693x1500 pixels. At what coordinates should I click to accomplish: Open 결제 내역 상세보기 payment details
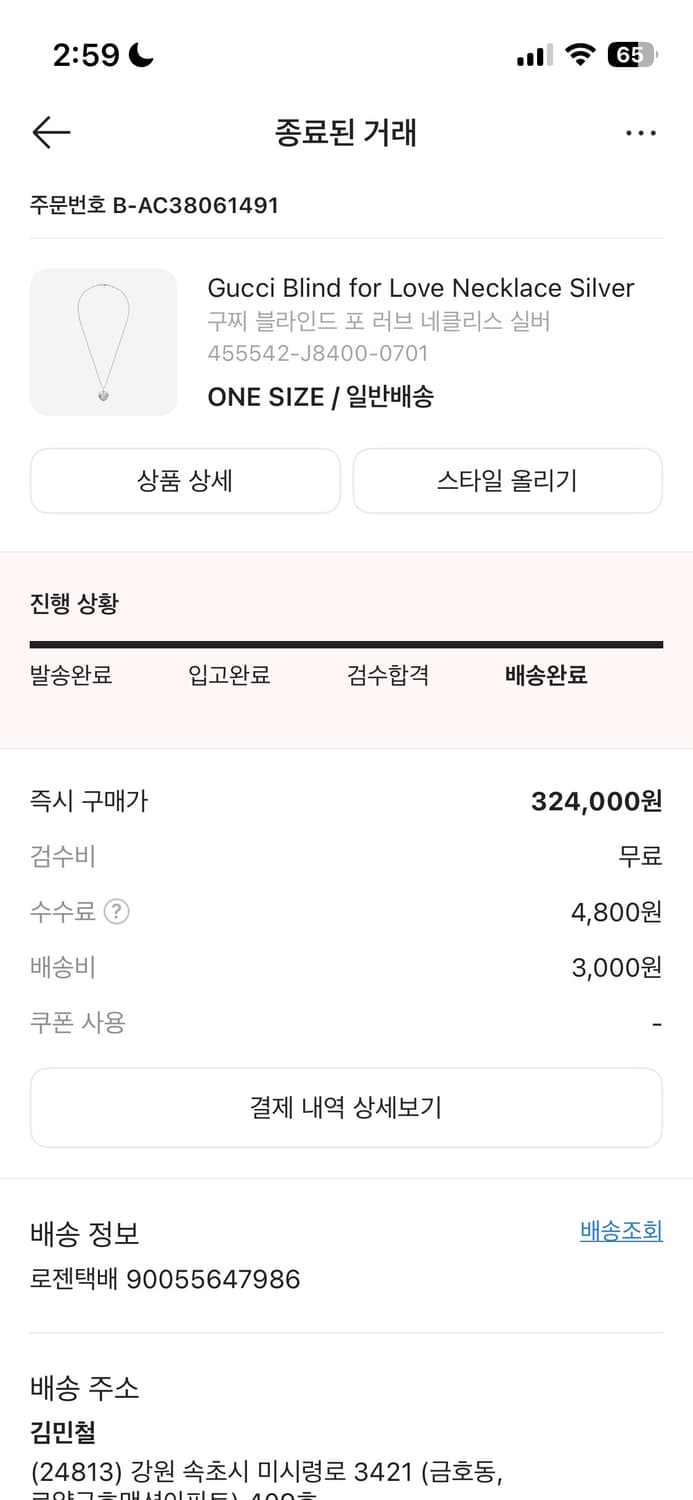tap(346, 1107)
